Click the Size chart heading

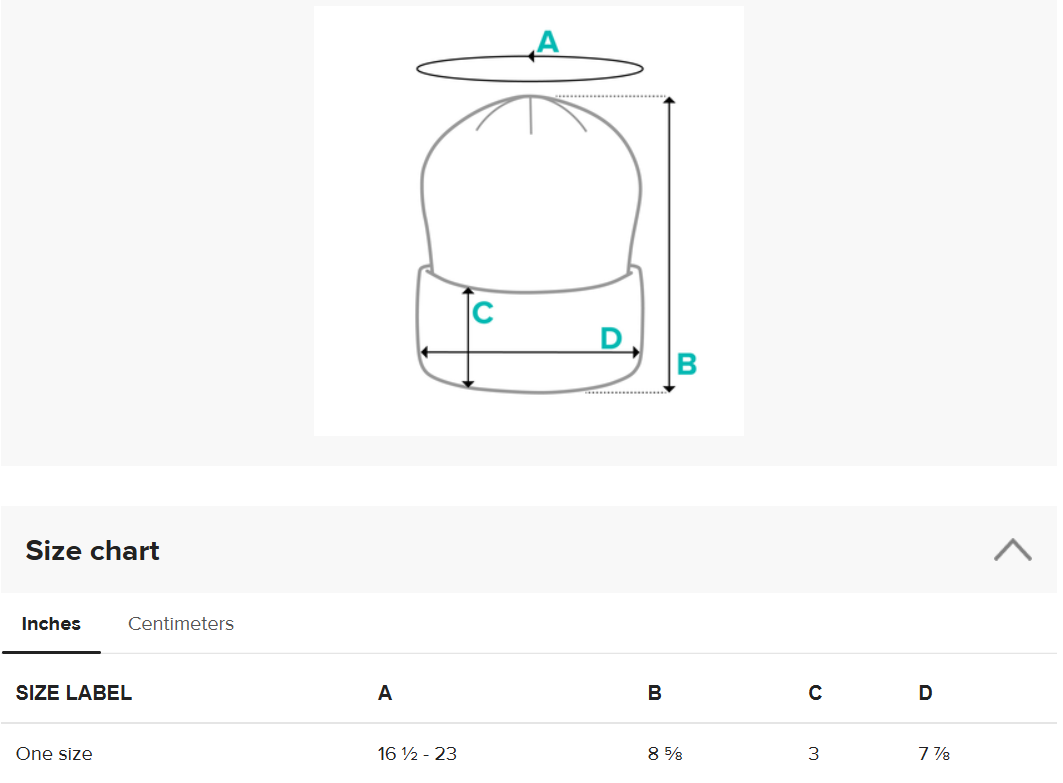click(93, 551)
